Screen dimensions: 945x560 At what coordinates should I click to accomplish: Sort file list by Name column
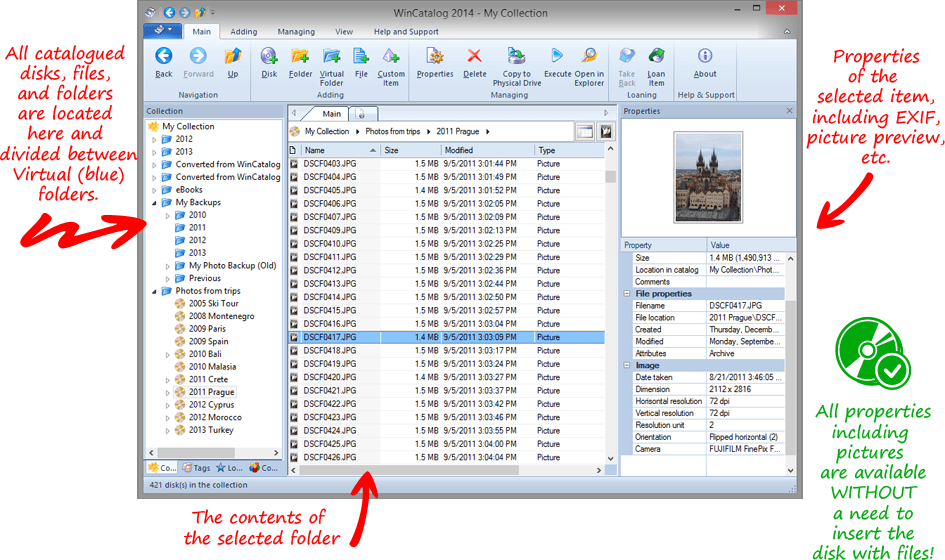tap(339, 150)
